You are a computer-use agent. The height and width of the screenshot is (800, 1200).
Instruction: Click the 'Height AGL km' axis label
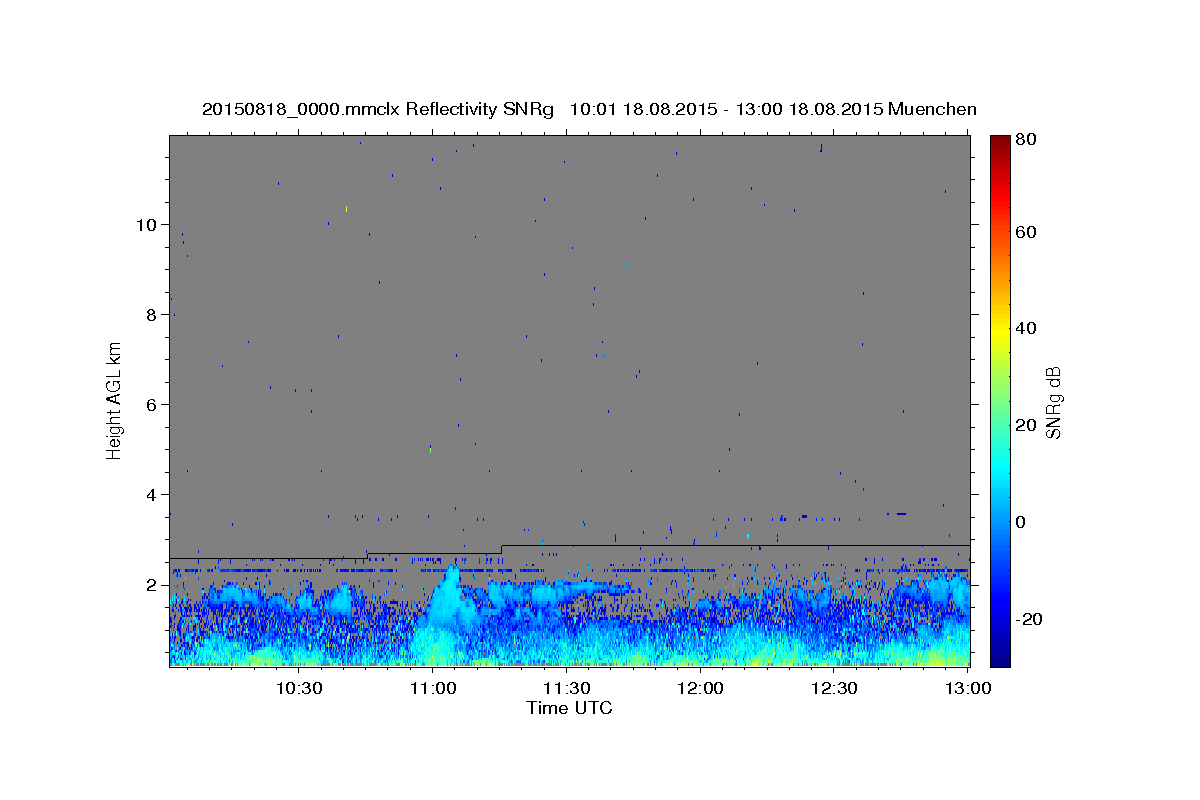coord(115,401)
